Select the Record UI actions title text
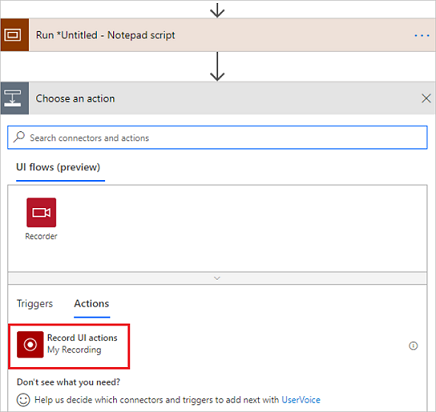436x412 pixels. click(82, 338)
